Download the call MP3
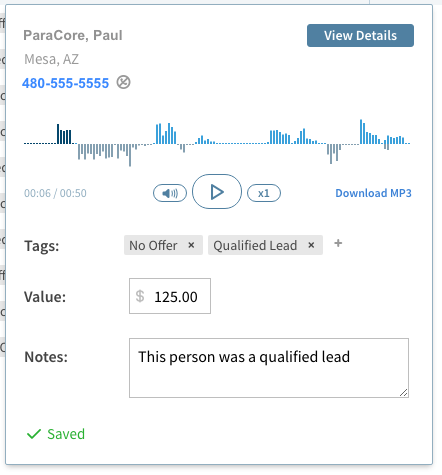 373,193
